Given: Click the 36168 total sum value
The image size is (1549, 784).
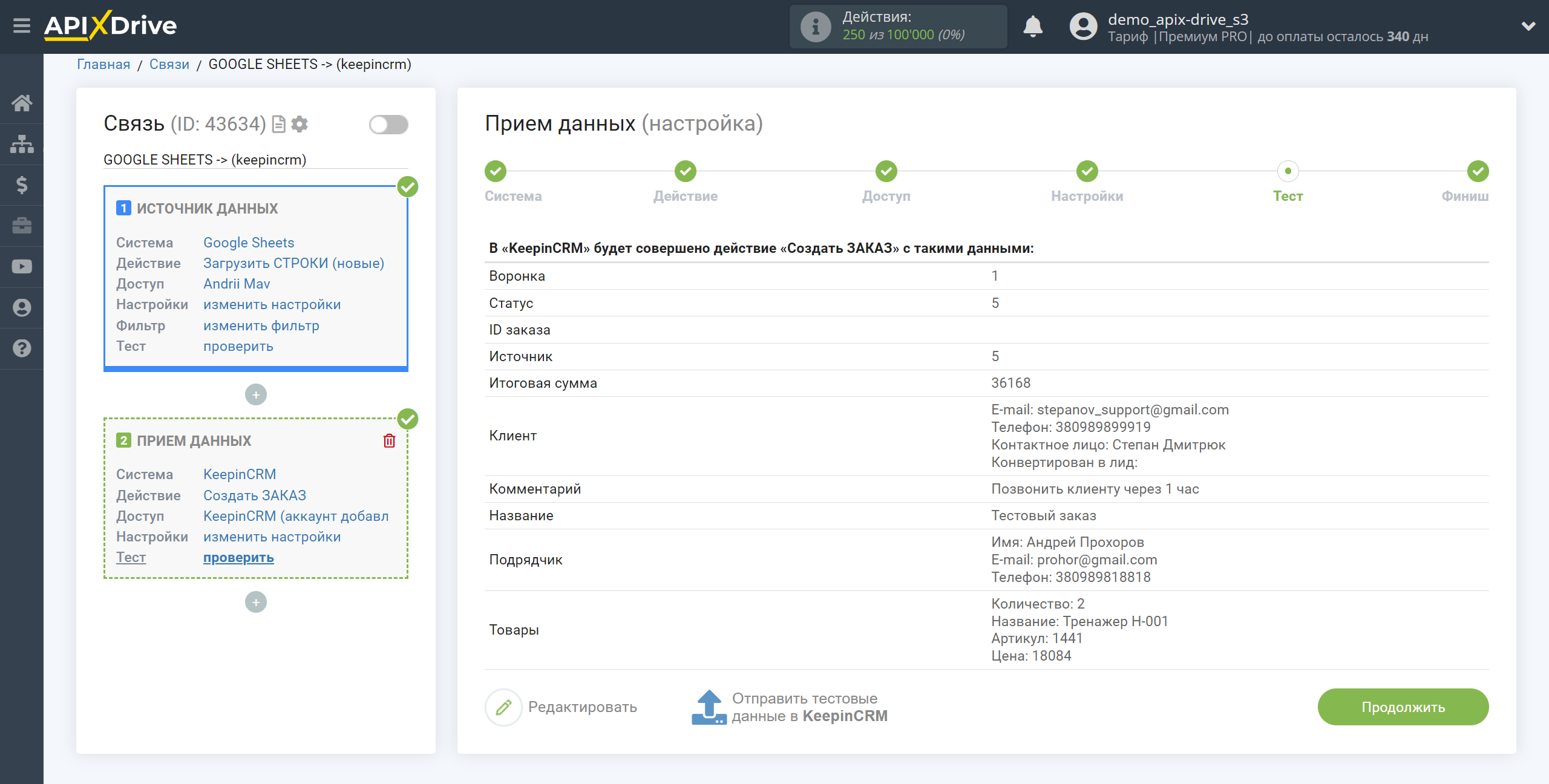Looking at the screenshot, I should click(x=1010, y=384).
